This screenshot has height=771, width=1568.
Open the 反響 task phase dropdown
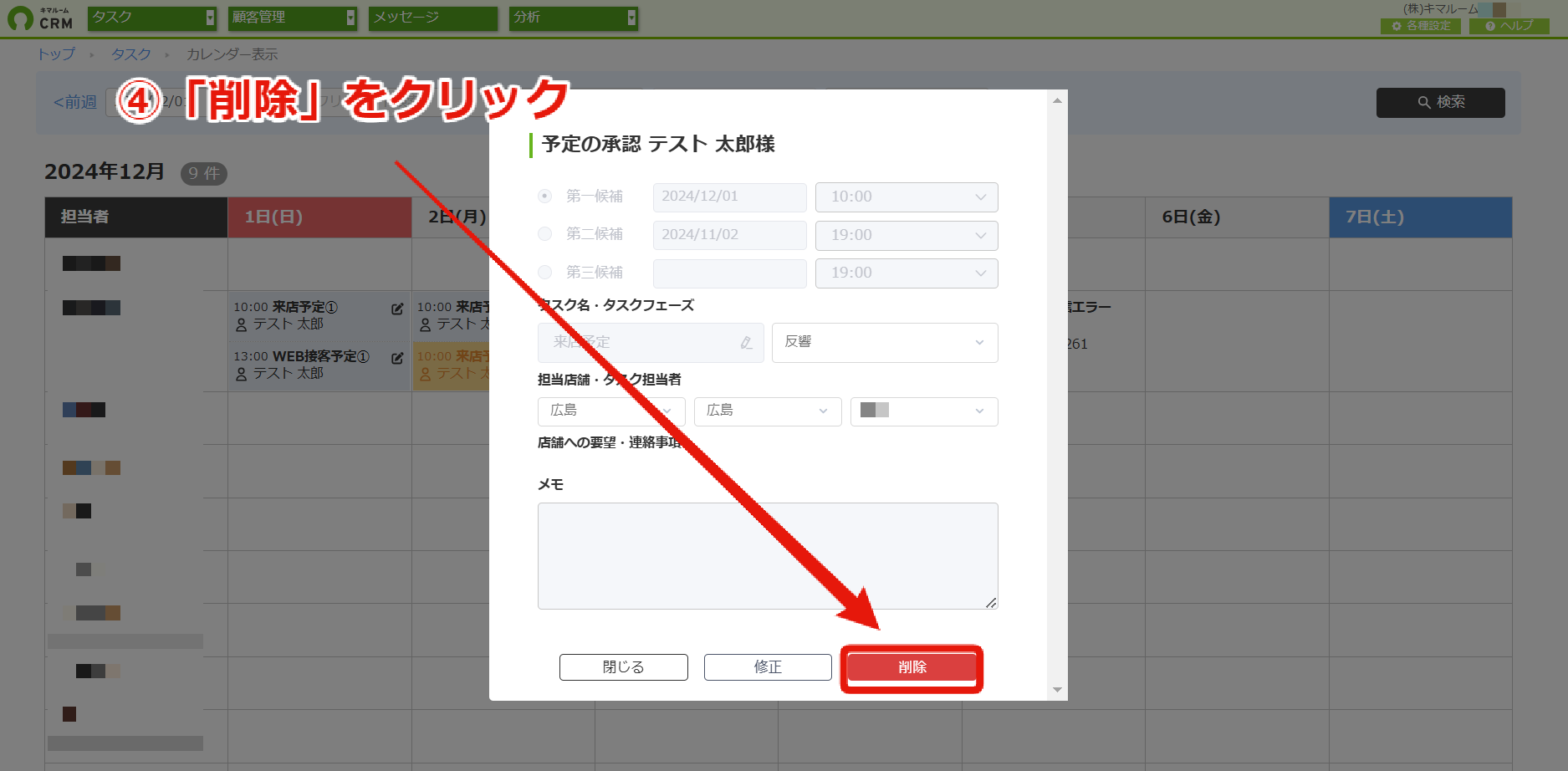tap(885, 343)
